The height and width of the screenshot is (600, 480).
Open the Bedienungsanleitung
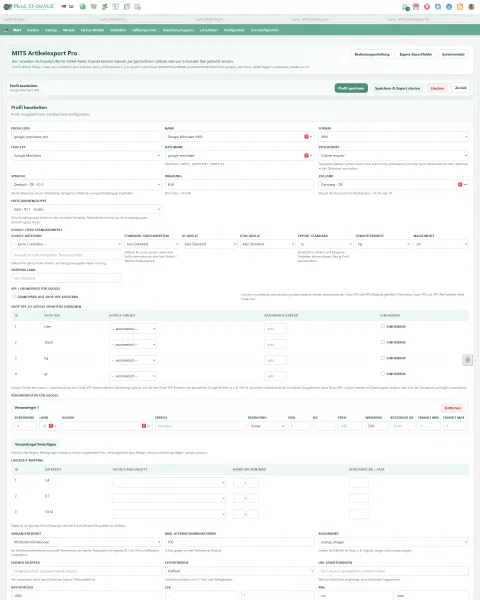click(372, 54)
